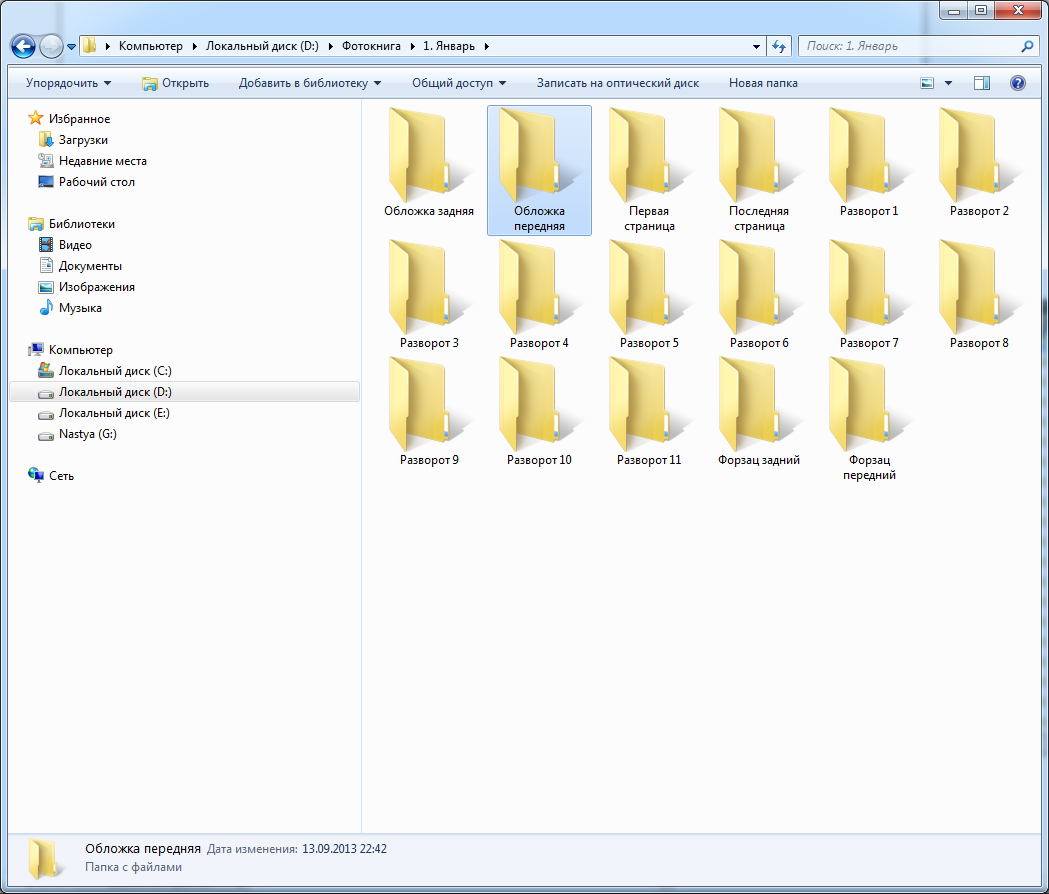Select the Разворот 8 folder
1049x894 pixels.
(x=979, y=295)
